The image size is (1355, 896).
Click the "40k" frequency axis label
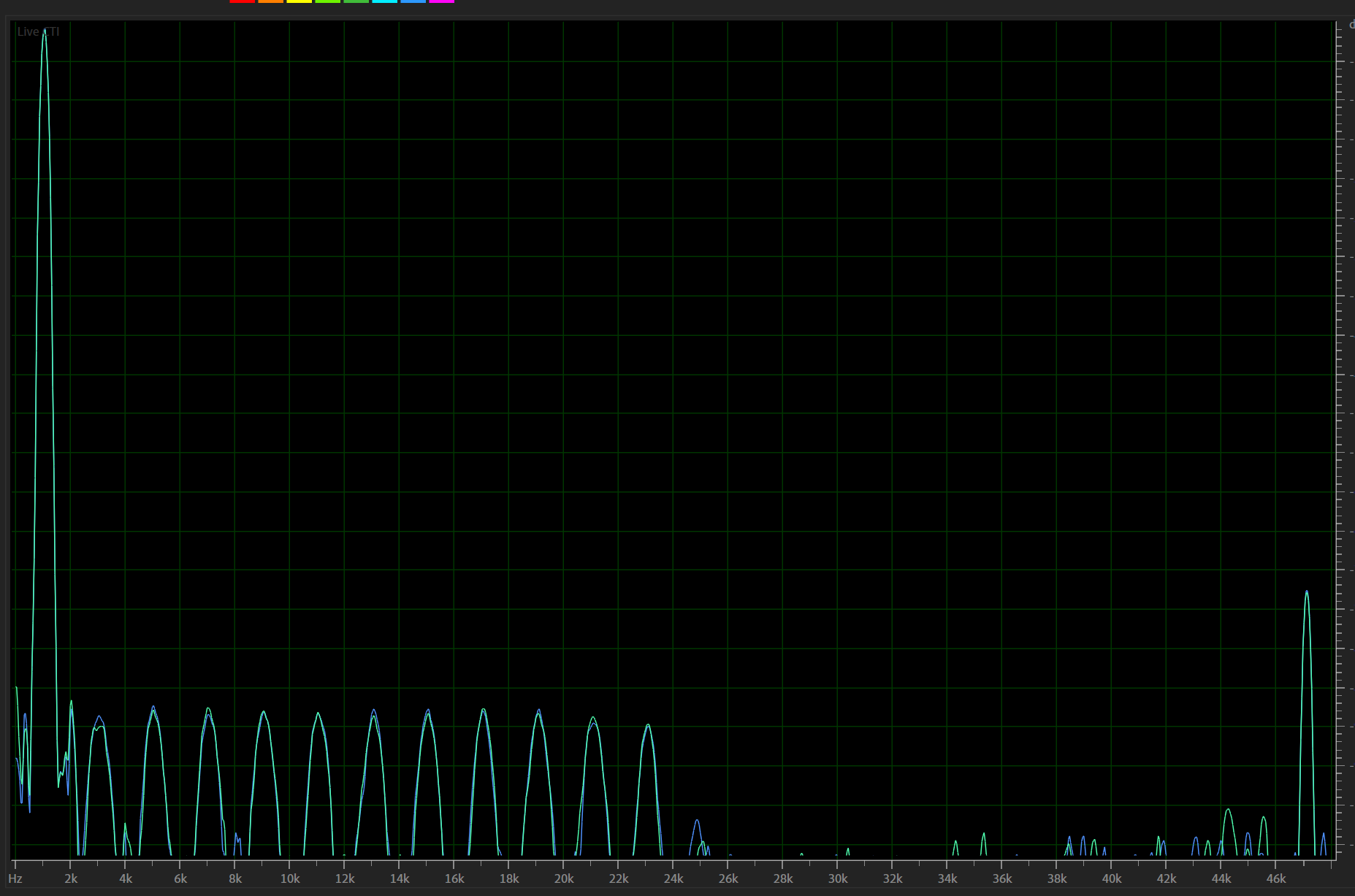tap(1112, 878)
